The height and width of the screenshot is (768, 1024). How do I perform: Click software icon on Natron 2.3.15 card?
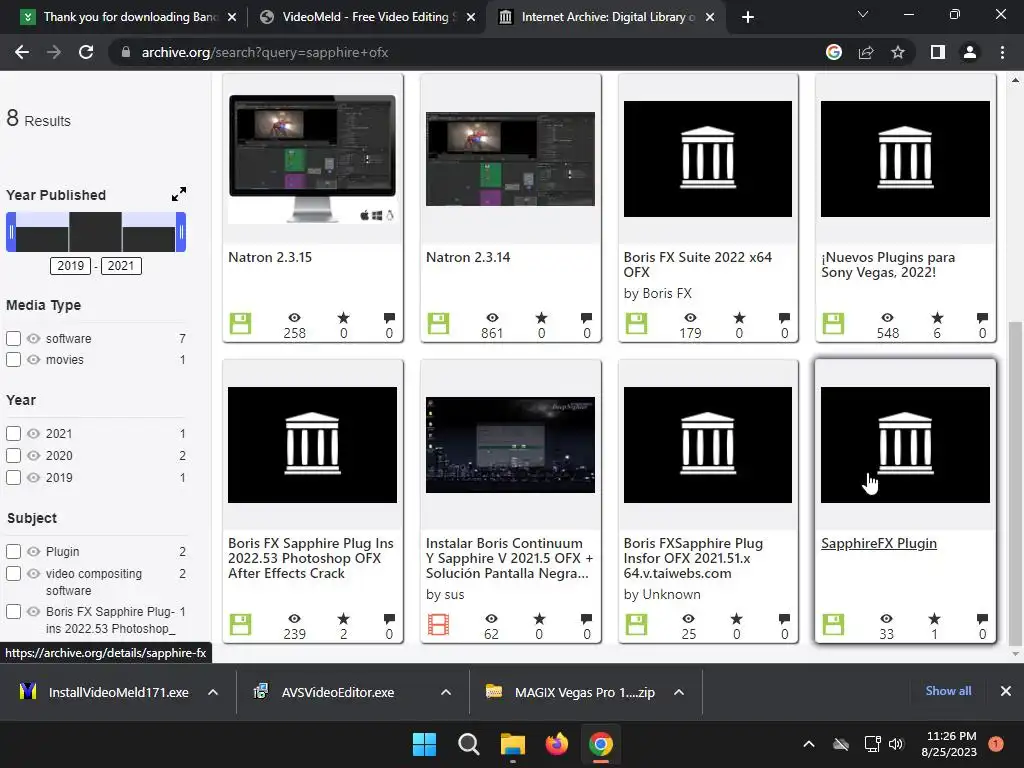click(x=240, y=323)
